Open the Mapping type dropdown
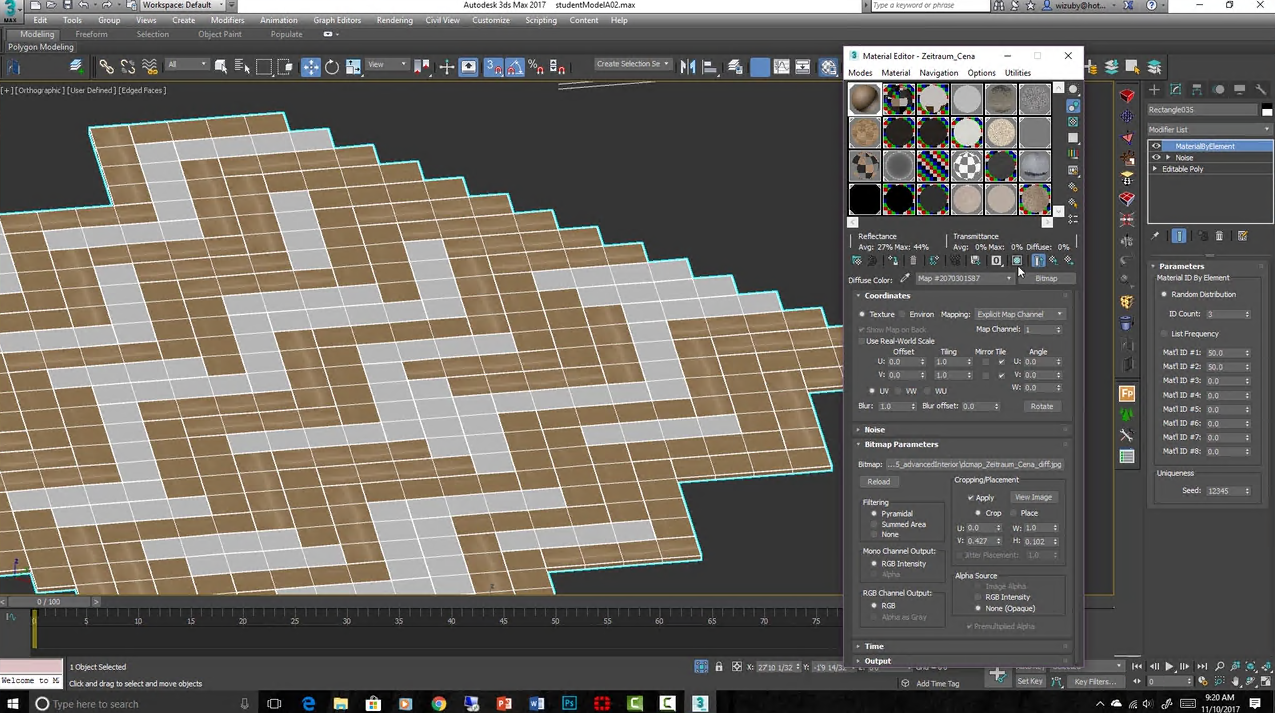This screenshot has width=1275, height=713. point(1020,314)
